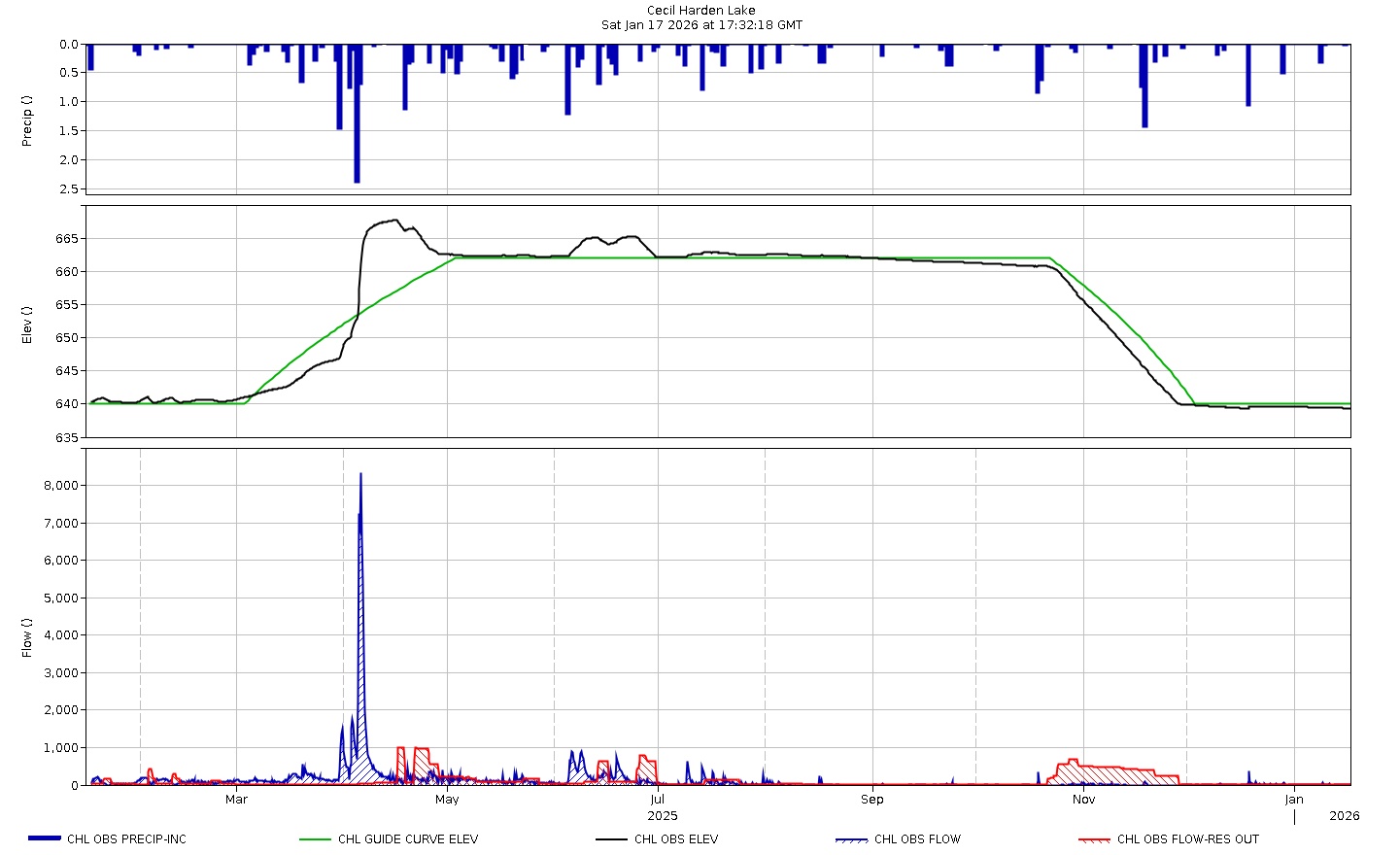Click the CHL OBS FLOW-RES OUT red legend symbol
The image size is (1400, 855).
pyautogui.click(x=1097, y=839)
